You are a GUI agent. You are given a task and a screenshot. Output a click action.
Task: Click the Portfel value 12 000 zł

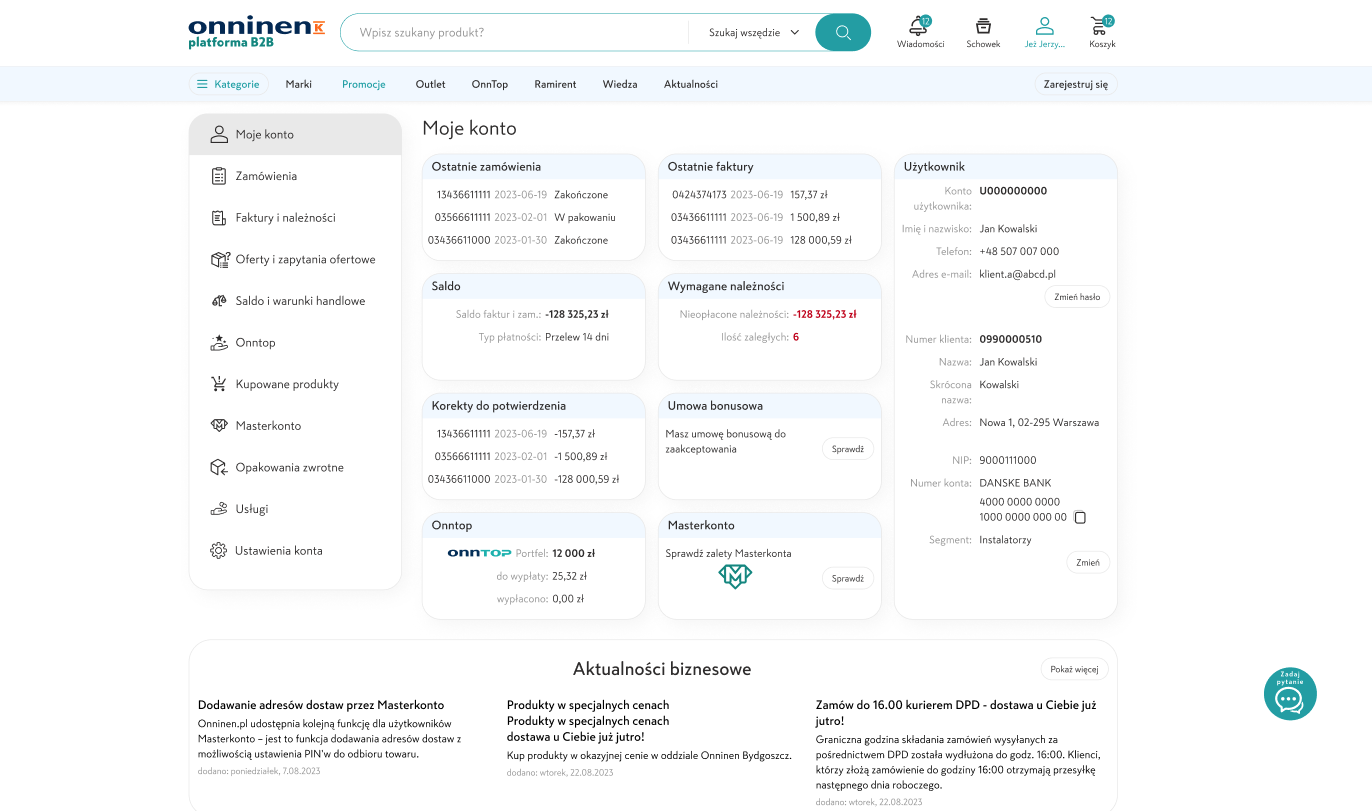click(574, 553)
